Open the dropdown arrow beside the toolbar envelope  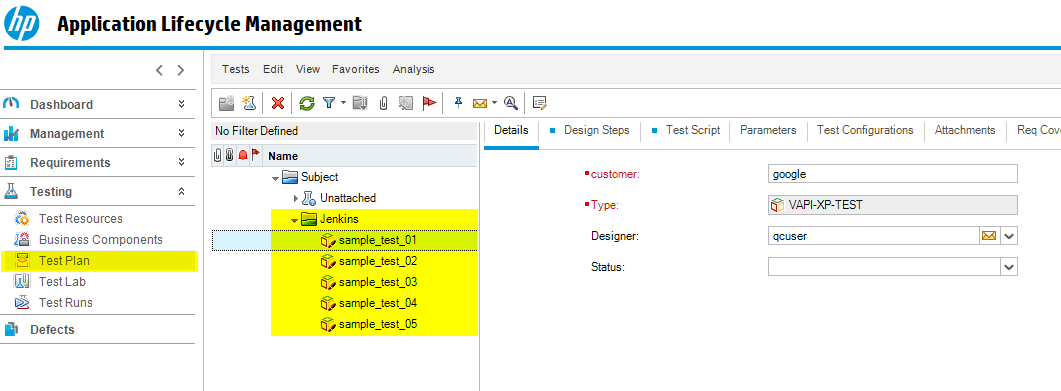point(495,103)
